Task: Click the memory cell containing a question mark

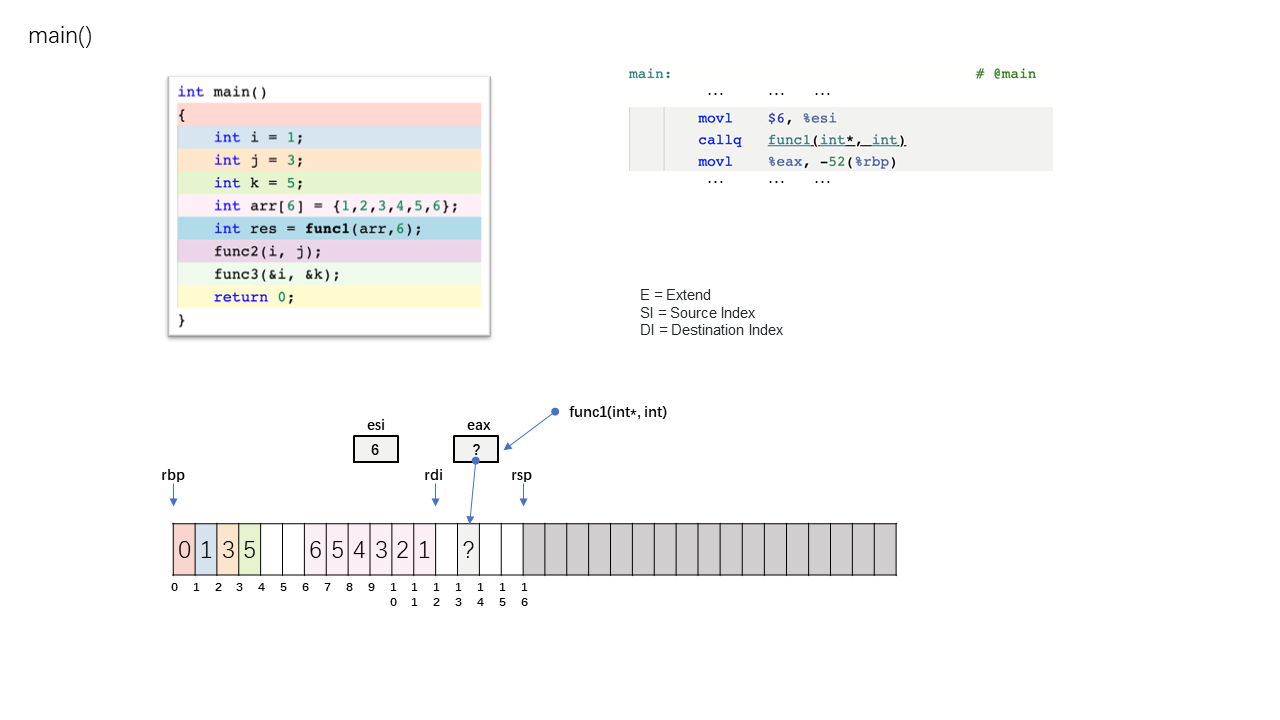Action: tap(468, 549)
